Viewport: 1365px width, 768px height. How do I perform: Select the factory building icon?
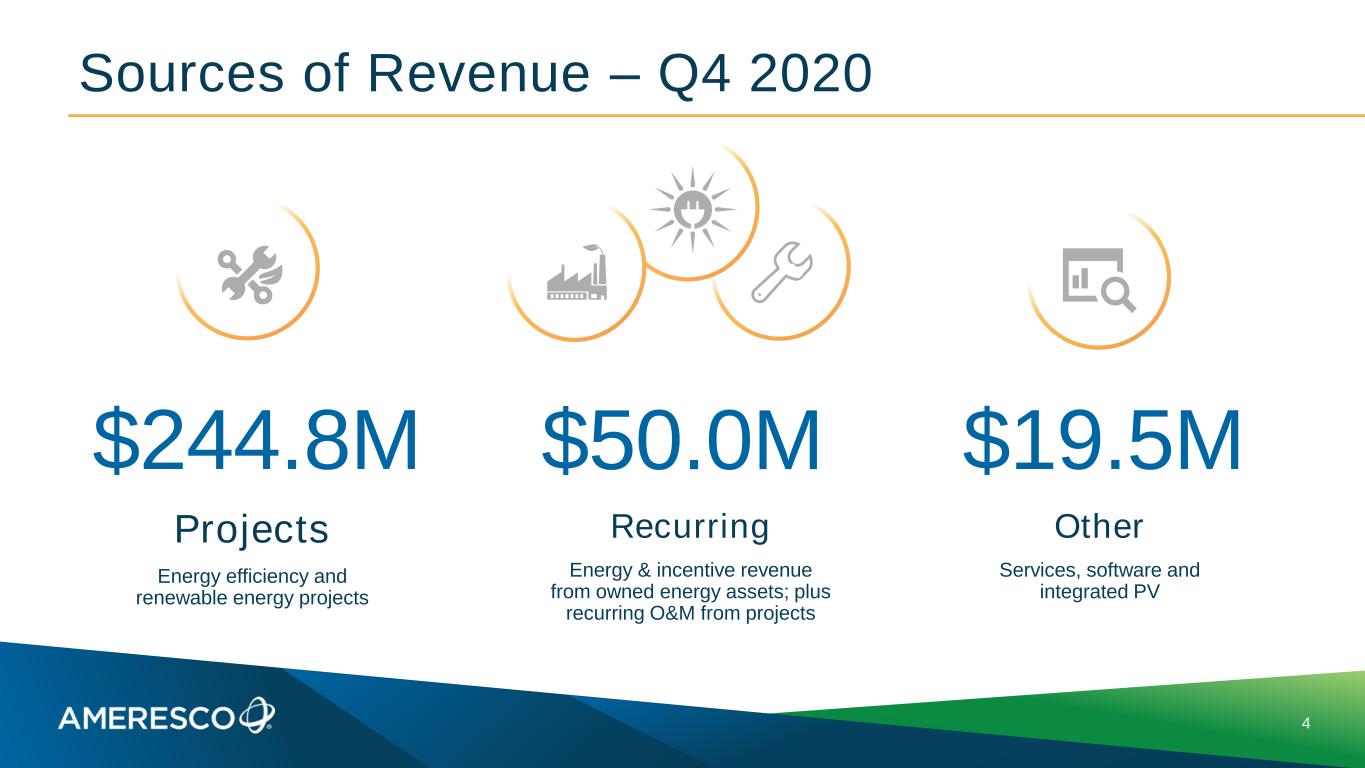[577, 273]
